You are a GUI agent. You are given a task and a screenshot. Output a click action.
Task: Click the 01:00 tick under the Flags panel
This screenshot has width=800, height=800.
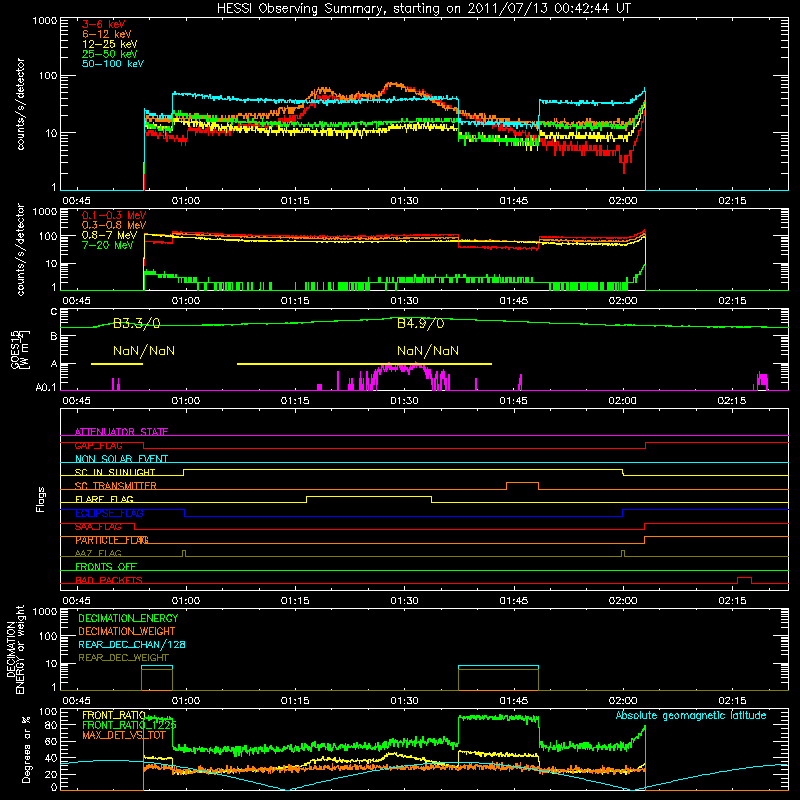tap(186, 601)
